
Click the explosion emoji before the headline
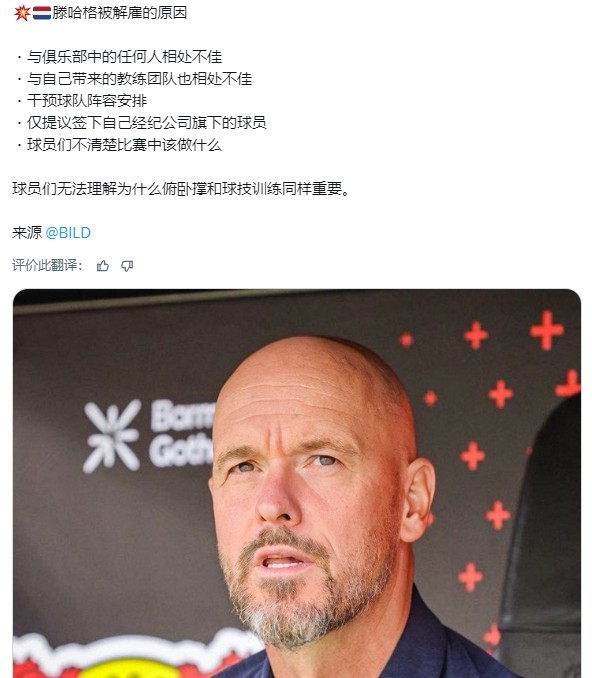[x=22, y=13]
